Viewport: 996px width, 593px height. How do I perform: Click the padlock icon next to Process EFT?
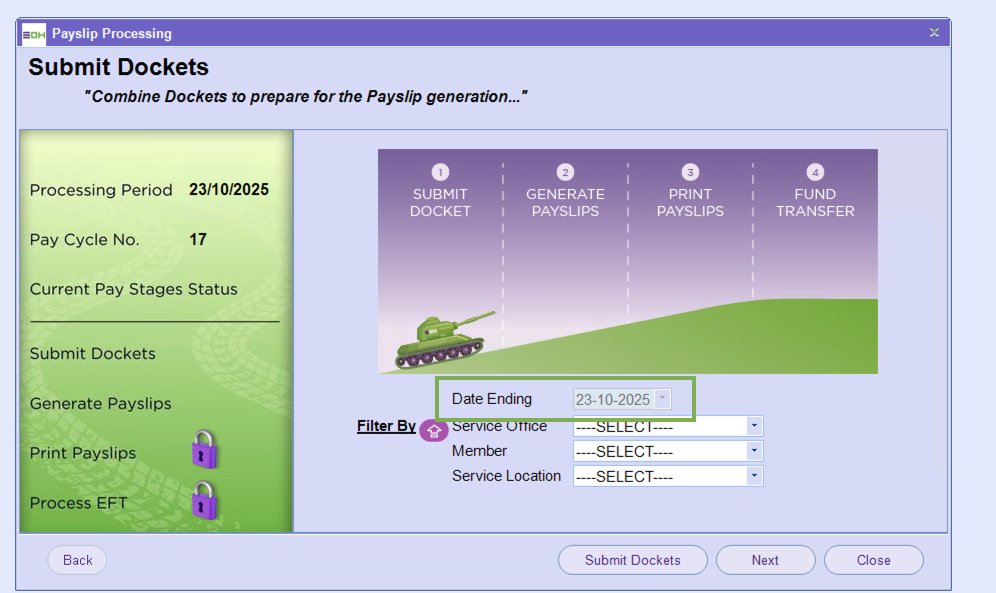pyautogui.click(x=204, y=500)
